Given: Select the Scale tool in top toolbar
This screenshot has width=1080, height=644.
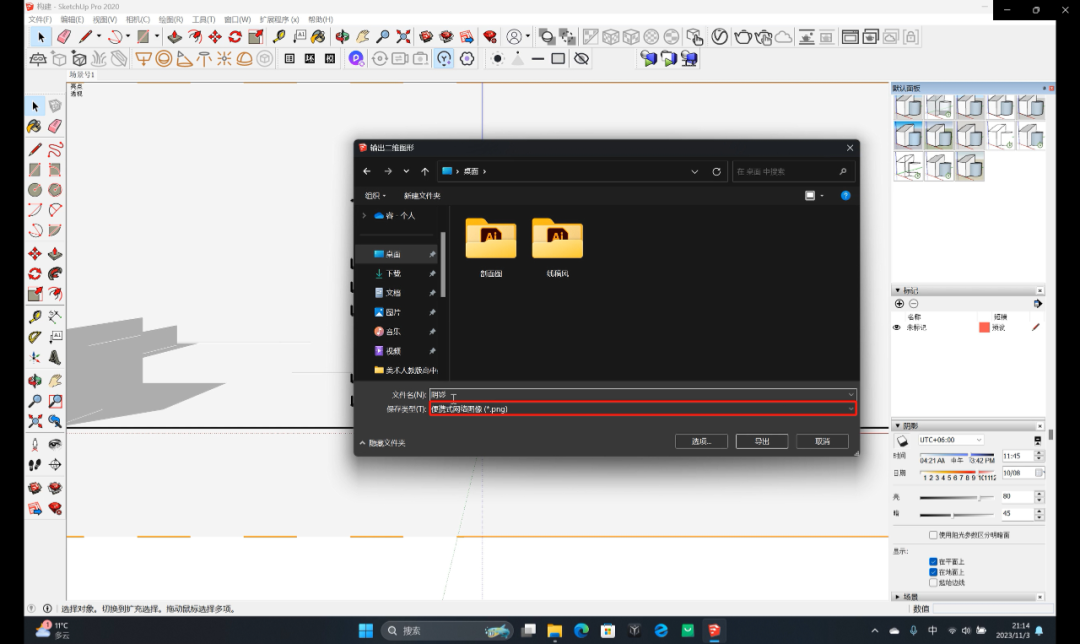Looking at the screenshot, I should [256, 37].
